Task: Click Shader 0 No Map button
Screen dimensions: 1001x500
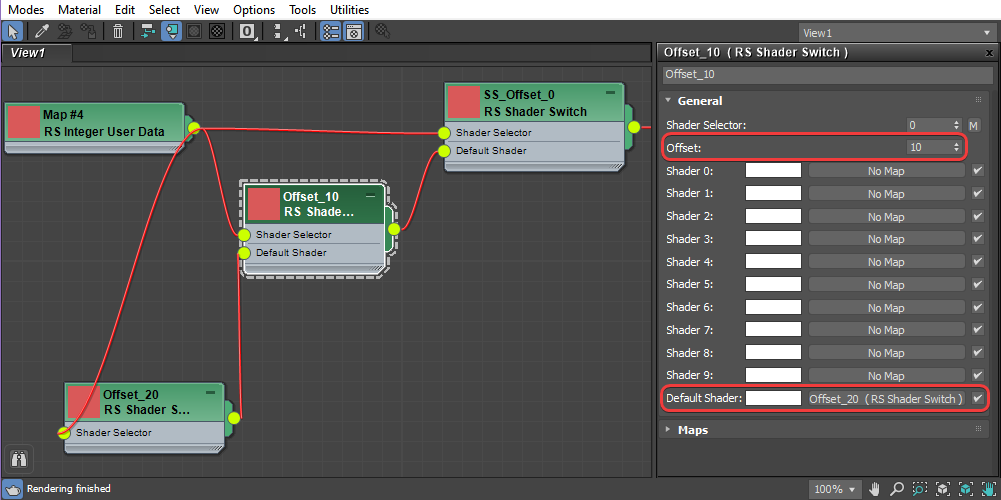Action: 886,170
